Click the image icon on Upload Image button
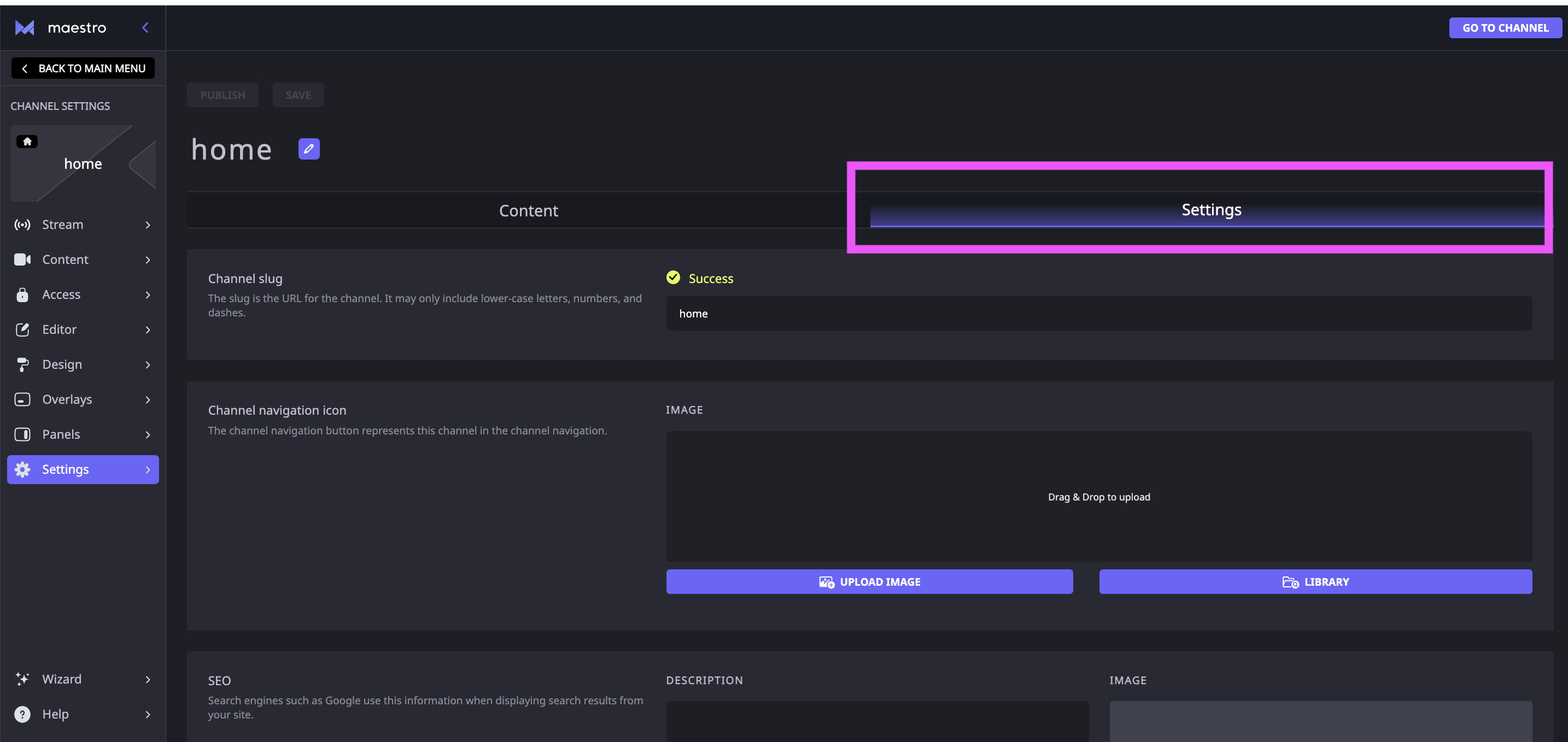 click(827, 582)
